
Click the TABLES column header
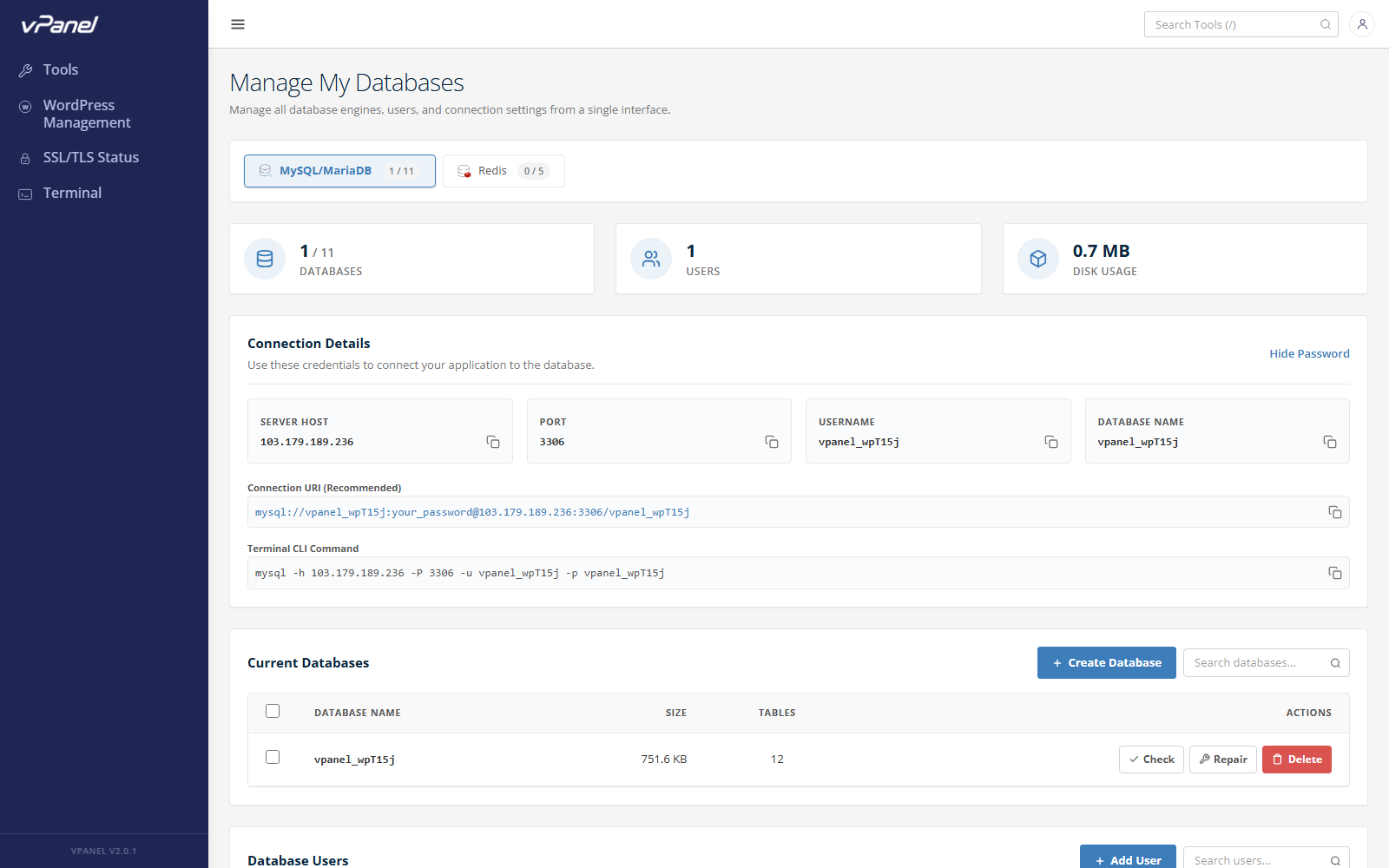coord(777,713)
